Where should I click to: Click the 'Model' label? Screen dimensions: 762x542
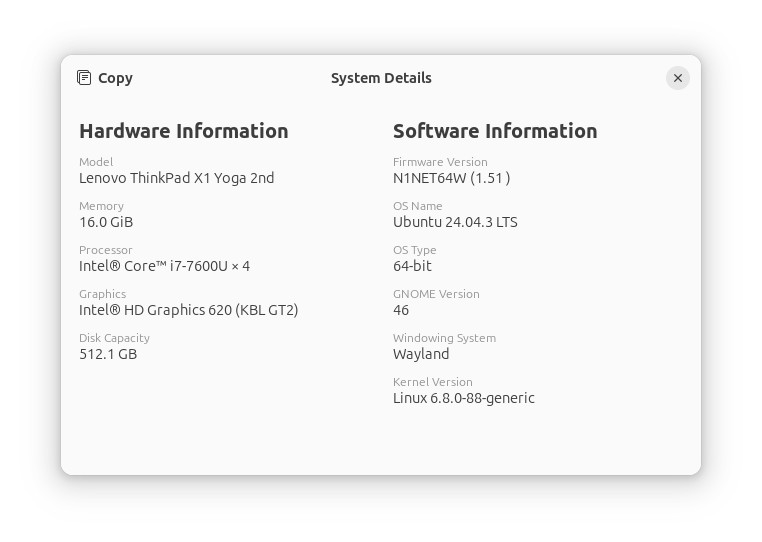pos(96,162)
